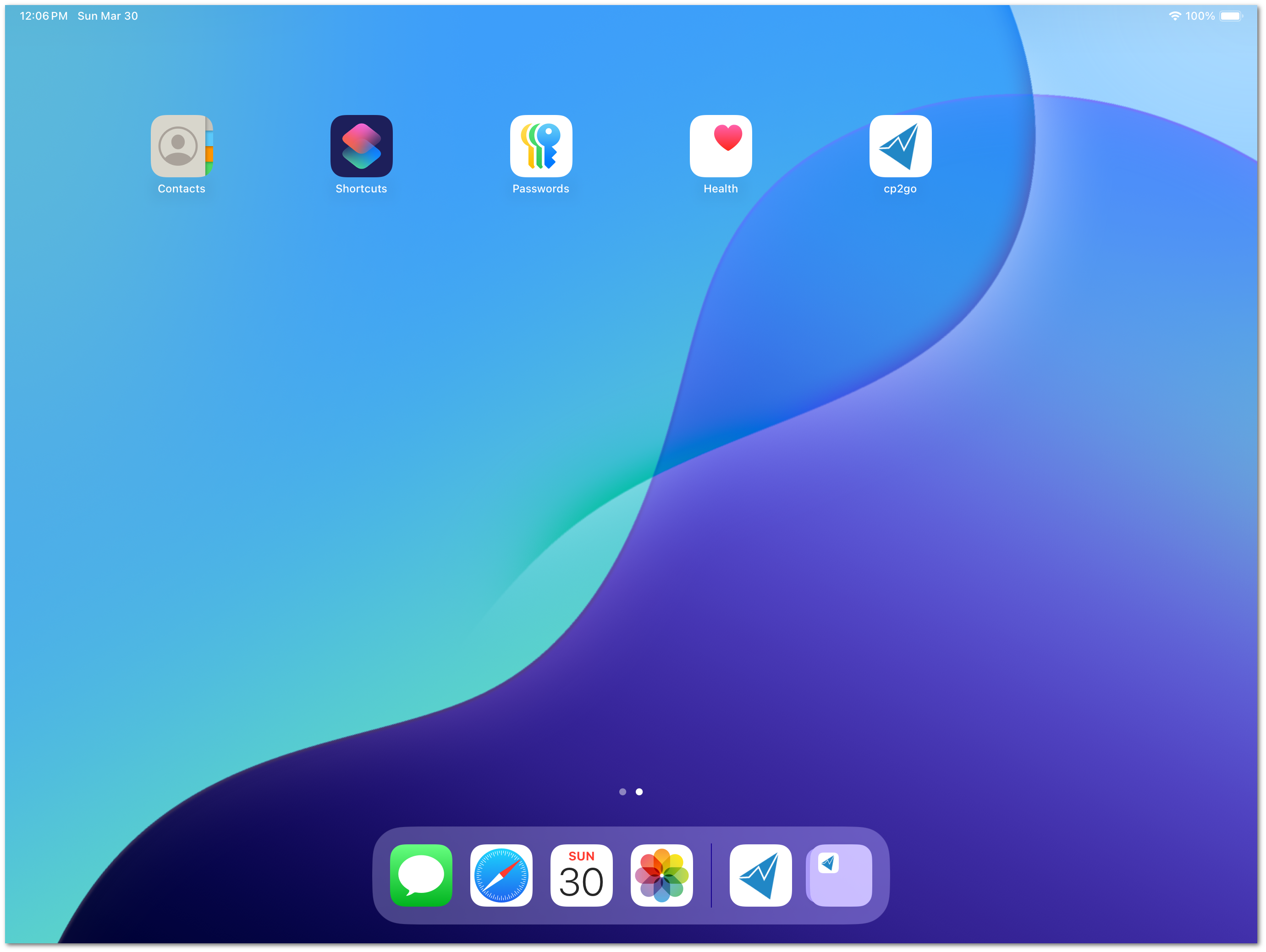The image size is (1266, 952).
Task: Tap the 12:06 PM clock in the status bar
Action: 44,16
